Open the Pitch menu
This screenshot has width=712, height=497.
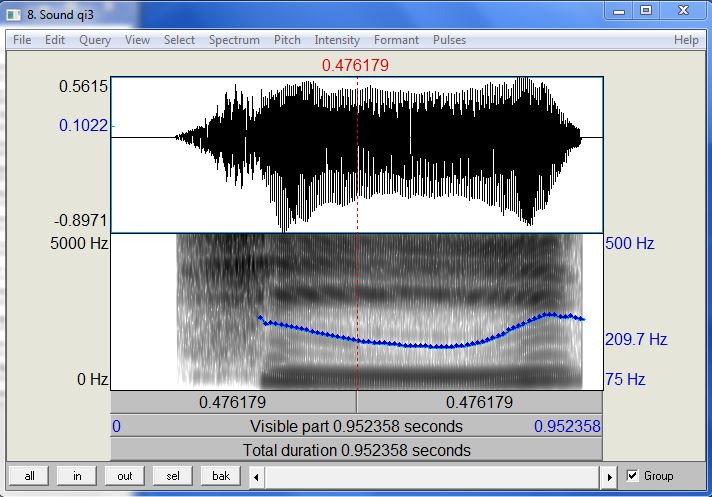point(287,40)
